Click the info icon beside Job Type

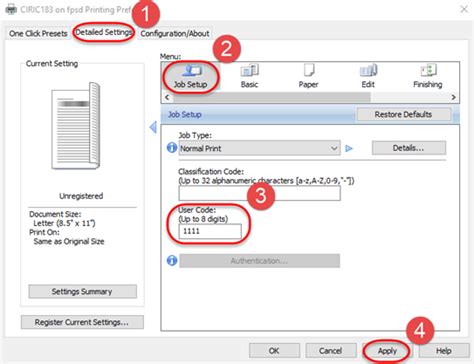[172, 147]
